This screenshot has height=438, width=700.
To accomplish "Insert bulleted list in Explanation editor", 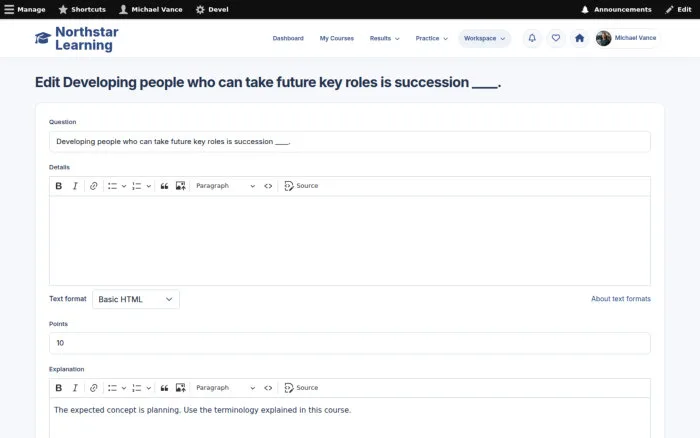I will [112, 388].
